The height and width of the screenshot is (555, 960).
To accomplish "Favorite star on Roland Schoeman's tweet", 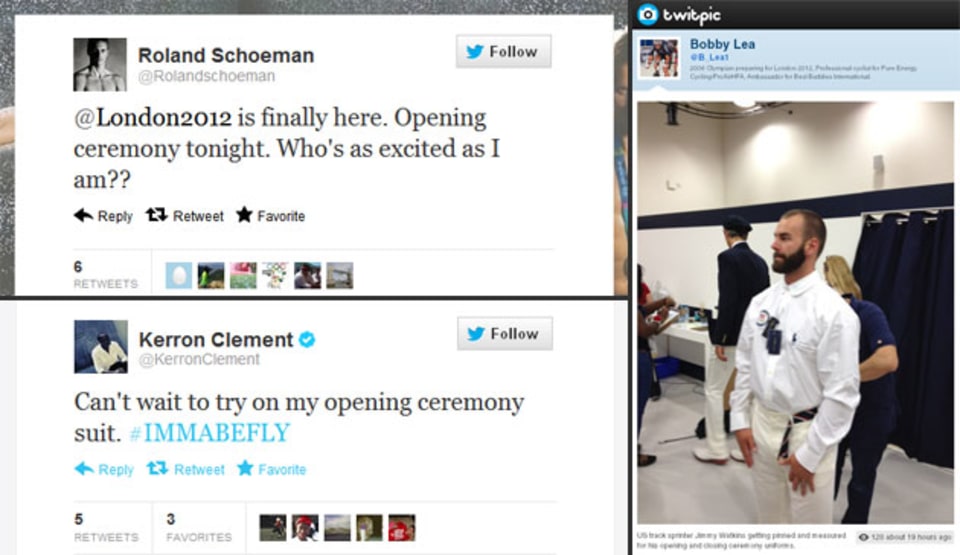I will (271, 216).
